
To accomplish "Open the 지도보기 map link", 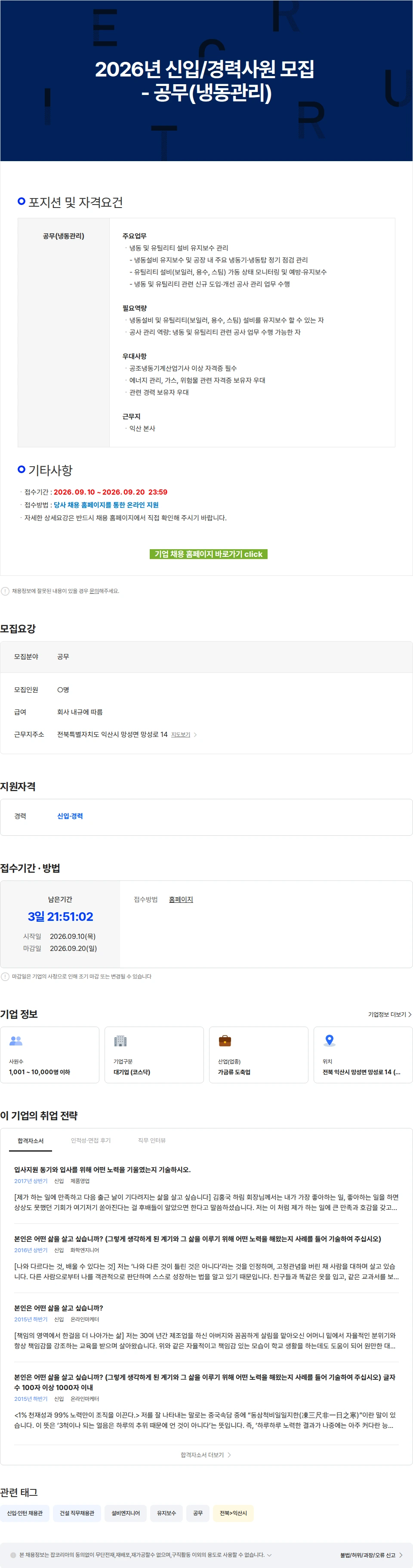I will pos(180,735).
